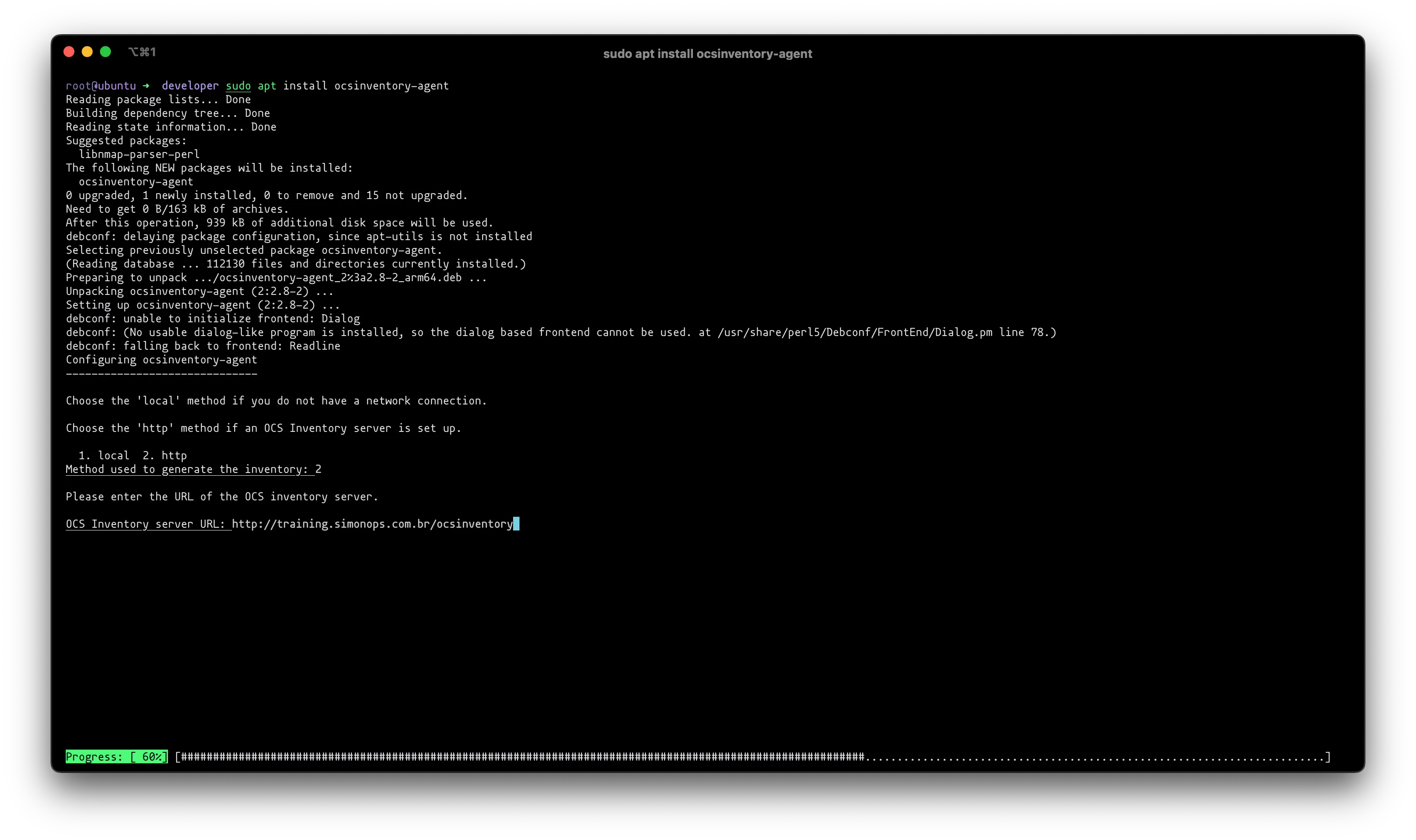Click the underlined 'sudo' command word
This screenshot has height=840, width=1416.
tap(238, 85)
